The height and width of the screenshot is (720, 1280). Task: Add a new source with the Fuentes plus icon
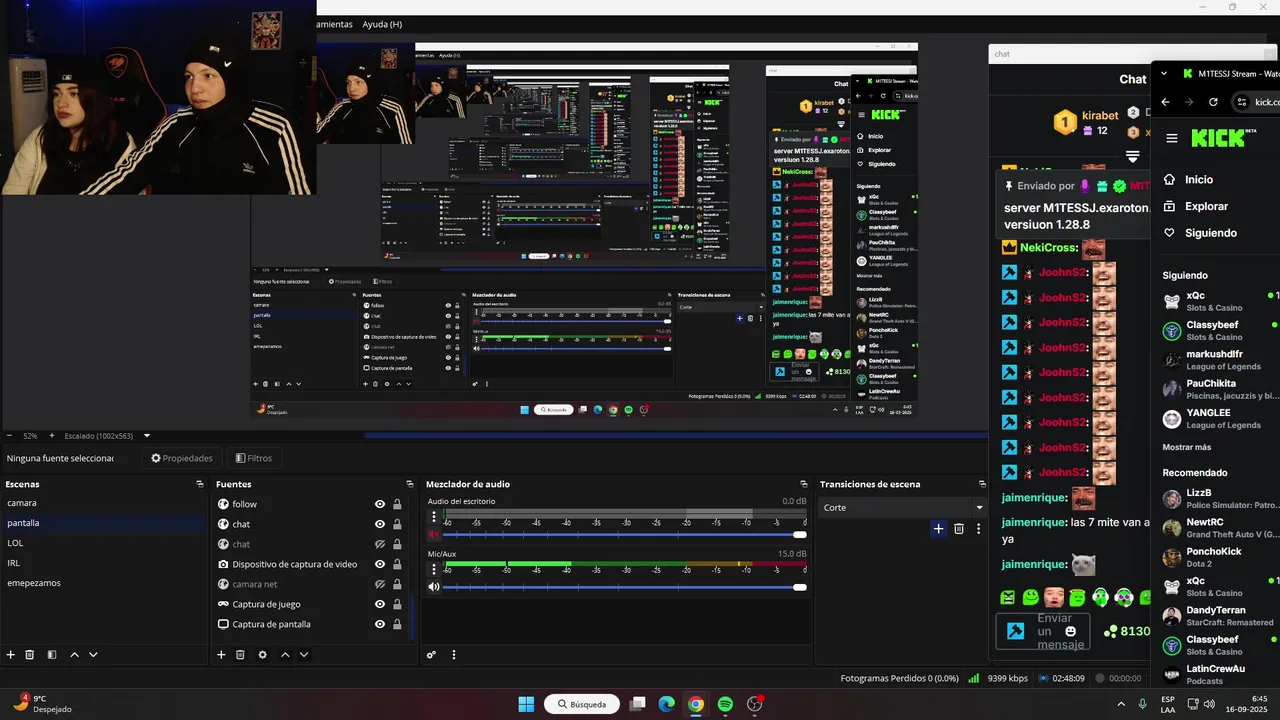pos(221,655)
